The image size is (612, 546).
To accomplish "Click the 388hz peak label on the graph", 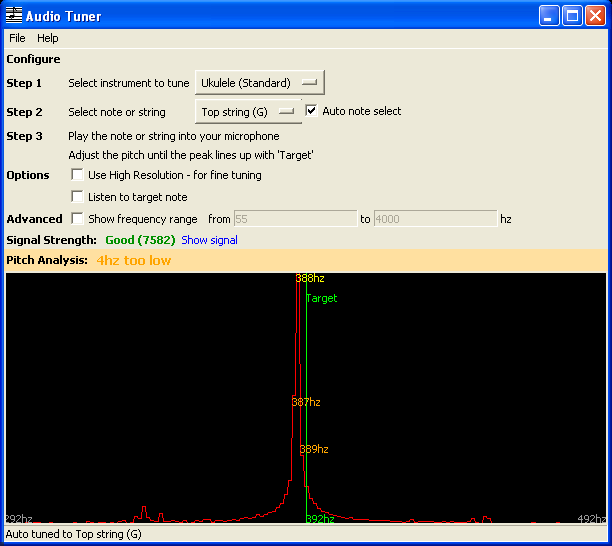I will tap(310, 278).
